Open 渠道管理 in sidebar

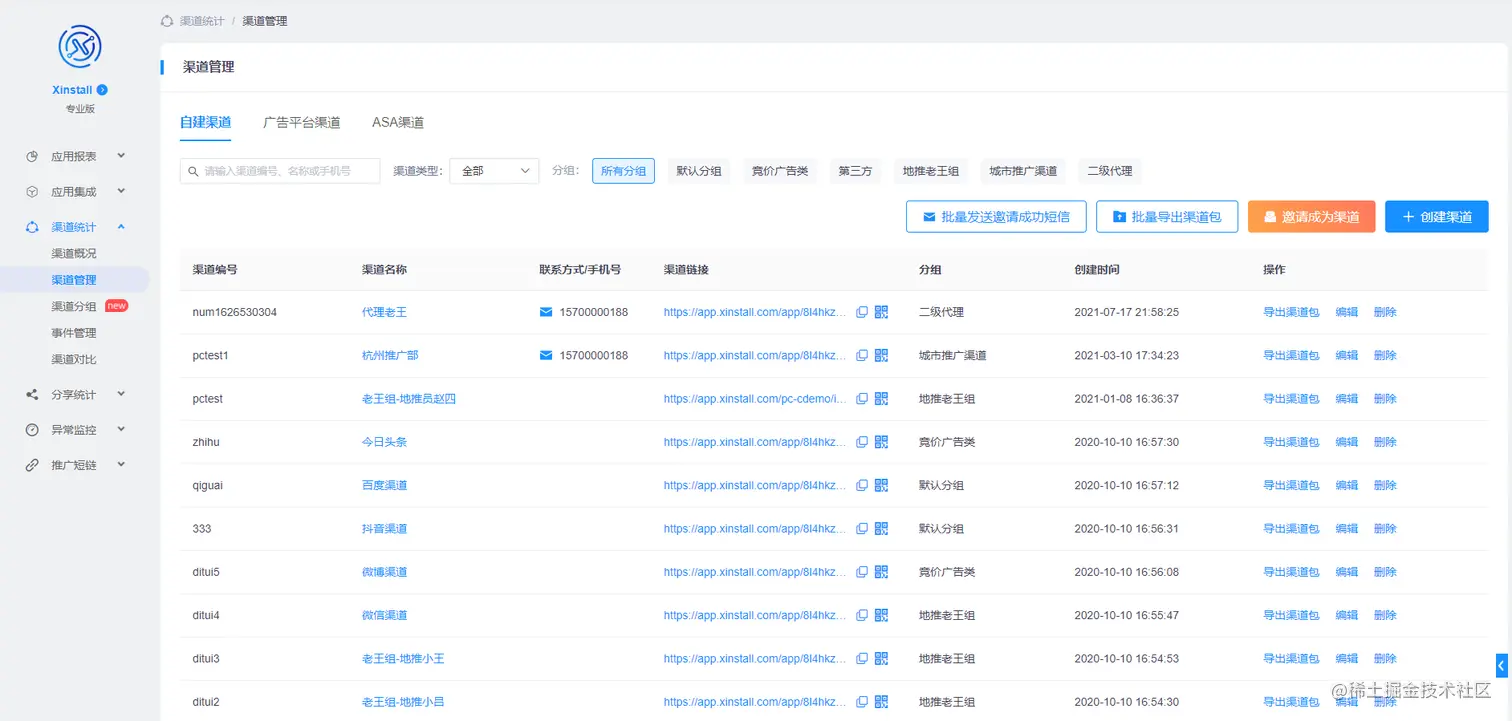point(74,280)
